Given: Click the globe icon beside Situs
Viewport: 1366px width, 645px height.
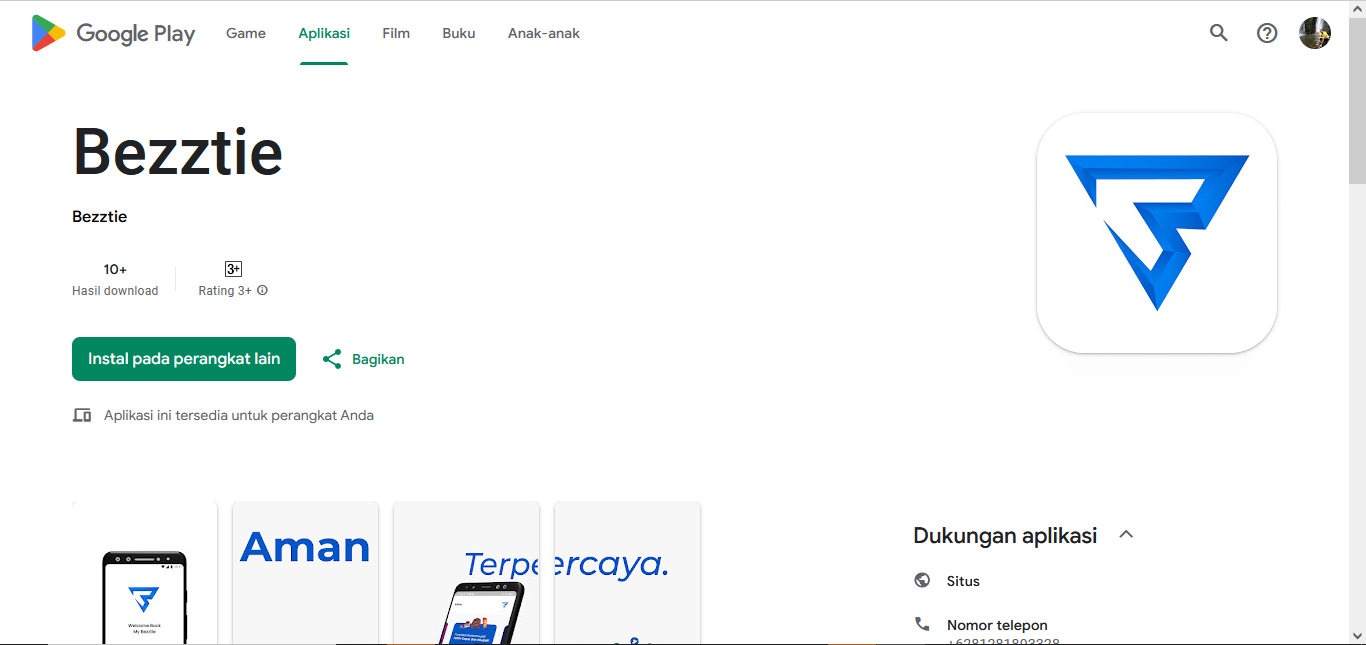Looking at the screenshot, I should coord(922,581).
